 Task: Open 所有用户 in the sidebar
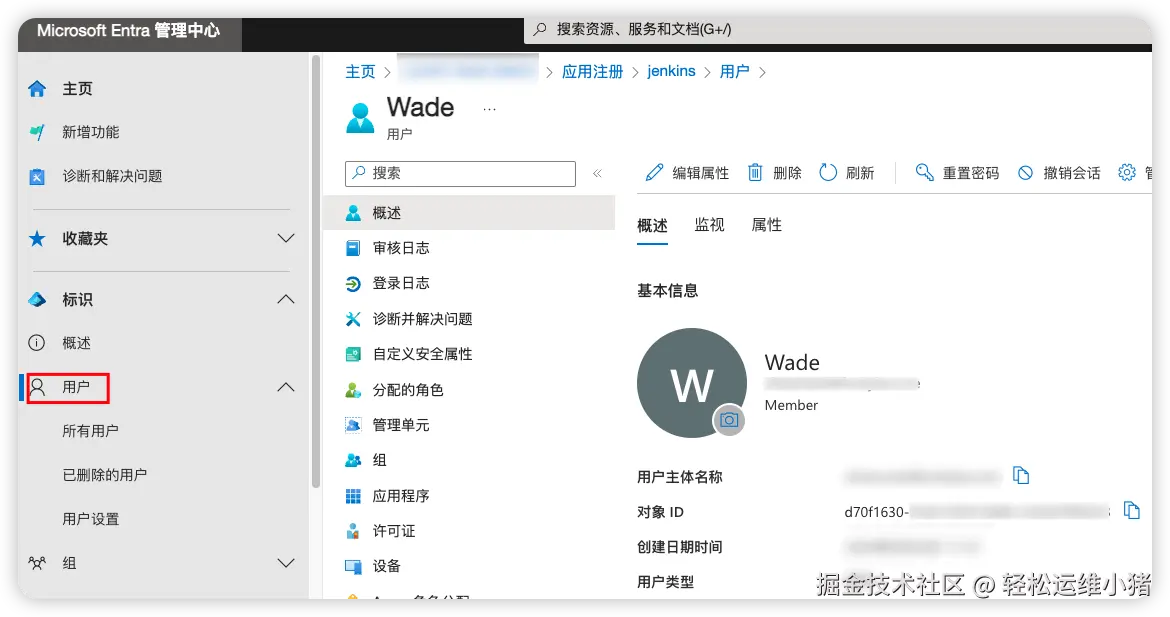tap(90, 431)
